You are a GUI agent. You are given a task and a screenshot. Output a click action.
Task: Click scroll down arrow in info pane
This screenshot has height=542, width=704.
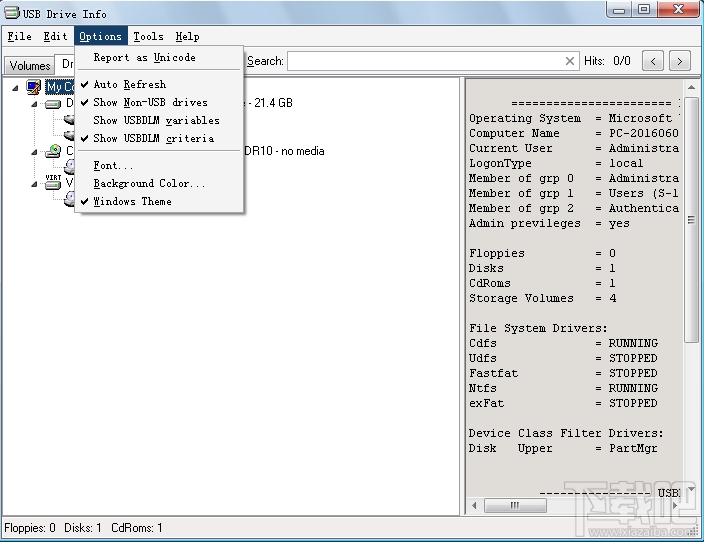691,489
